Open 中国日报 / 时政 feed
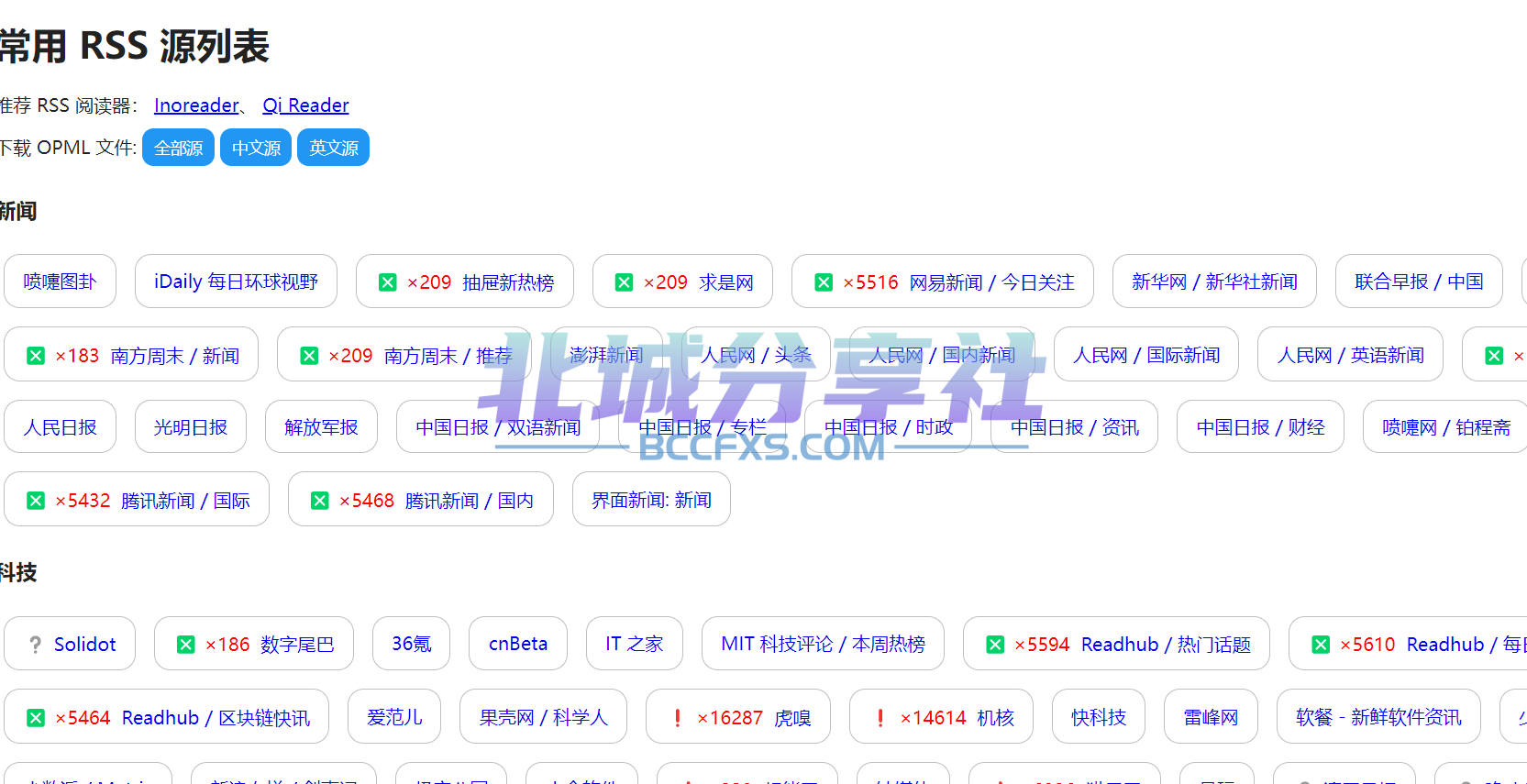The image size is (1527, 784). 889,427
